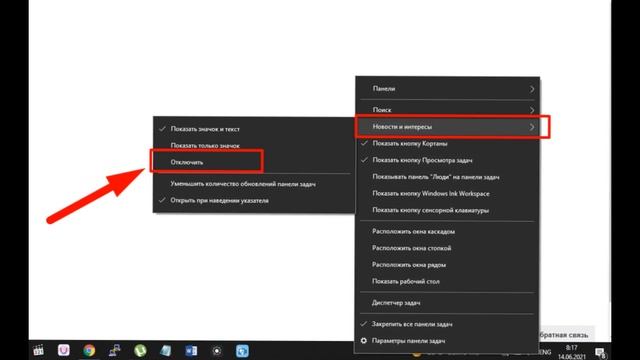
Task: Enable 'Показать кнопку Windows Ink Workspace'
Action: (x=448, y=193)
